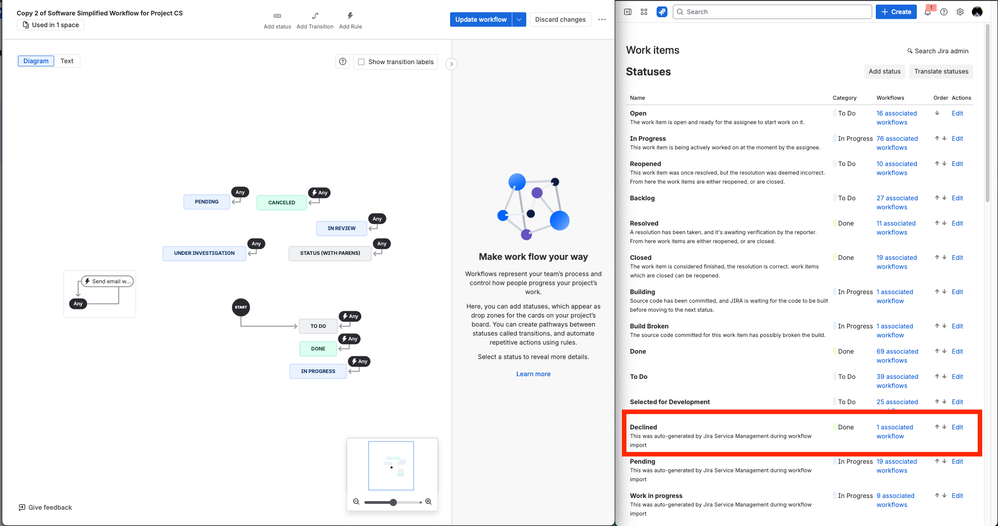Select the Any badge beside IN REVIEW
This screenshot has height=526, width=998.
(377, 218)
